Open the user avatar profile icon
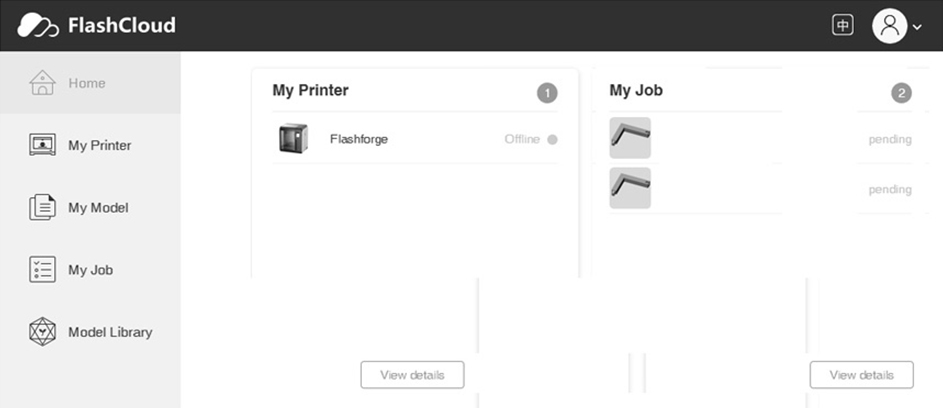Viewport: 943px width, 408px height. (889, 26)
